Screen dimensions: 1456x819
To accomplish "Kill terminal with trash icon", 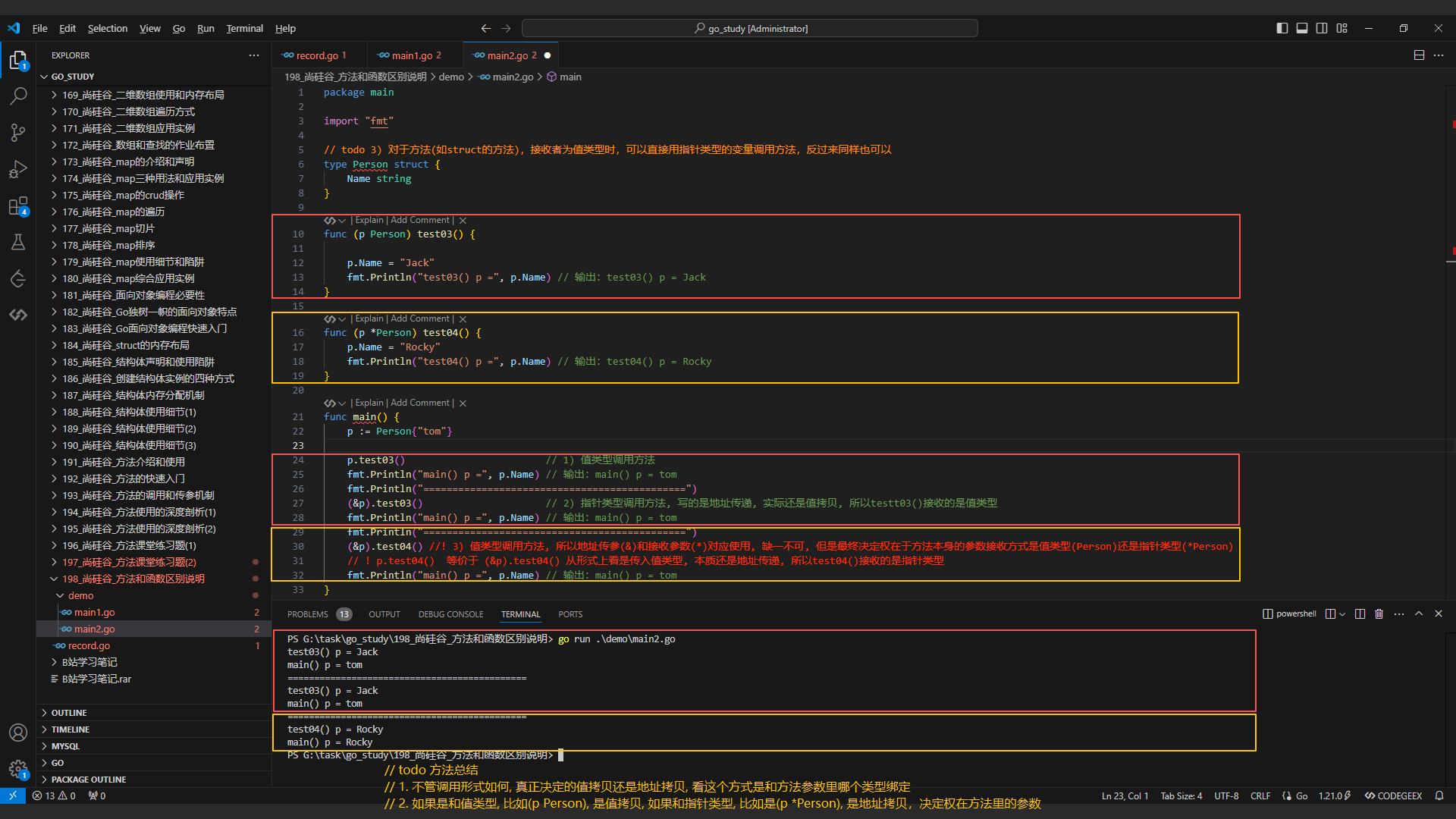I will pyautogui.click(x=1379, y=614).
